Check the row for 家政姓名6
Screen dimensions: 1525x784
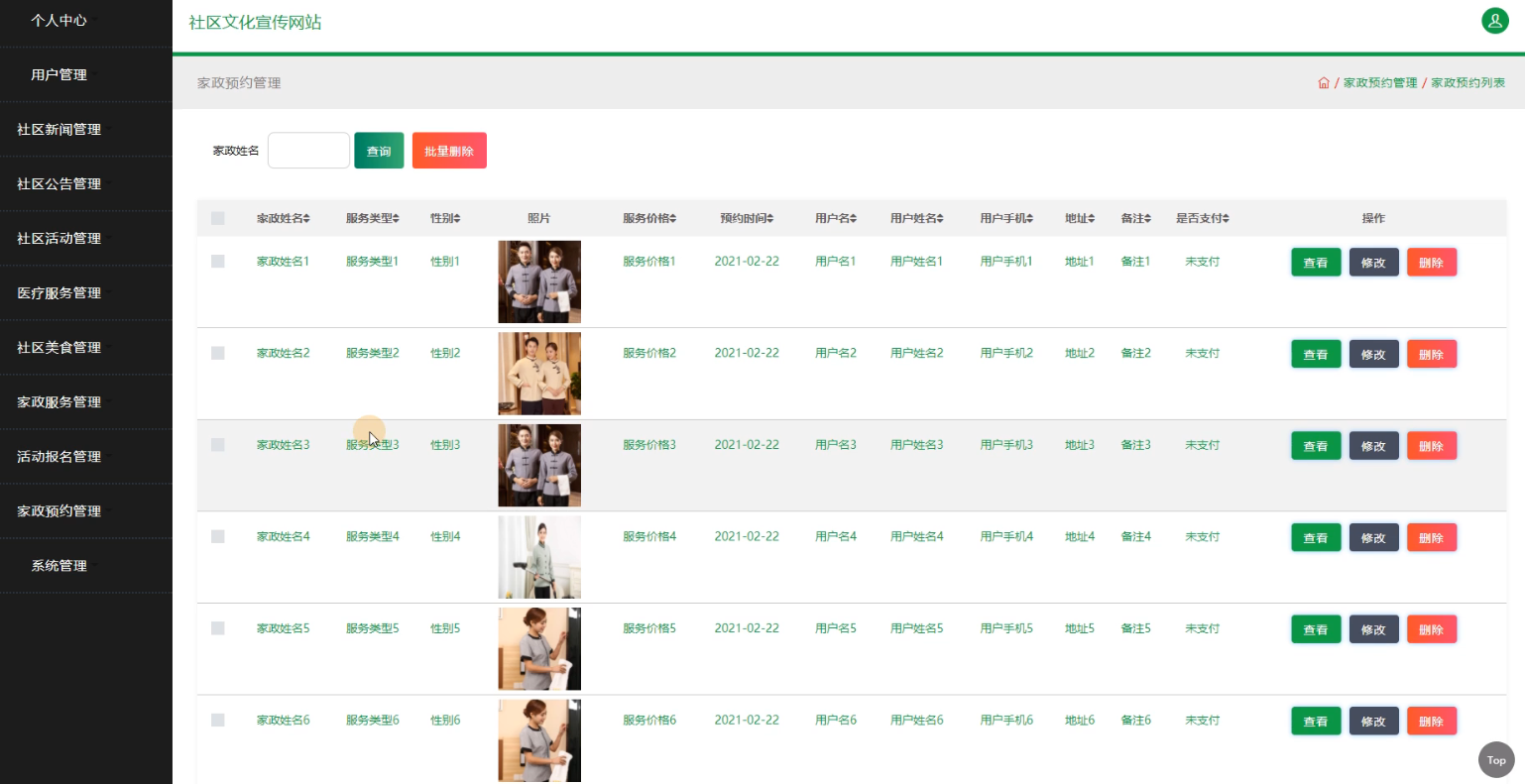click(x=218, y=720)
